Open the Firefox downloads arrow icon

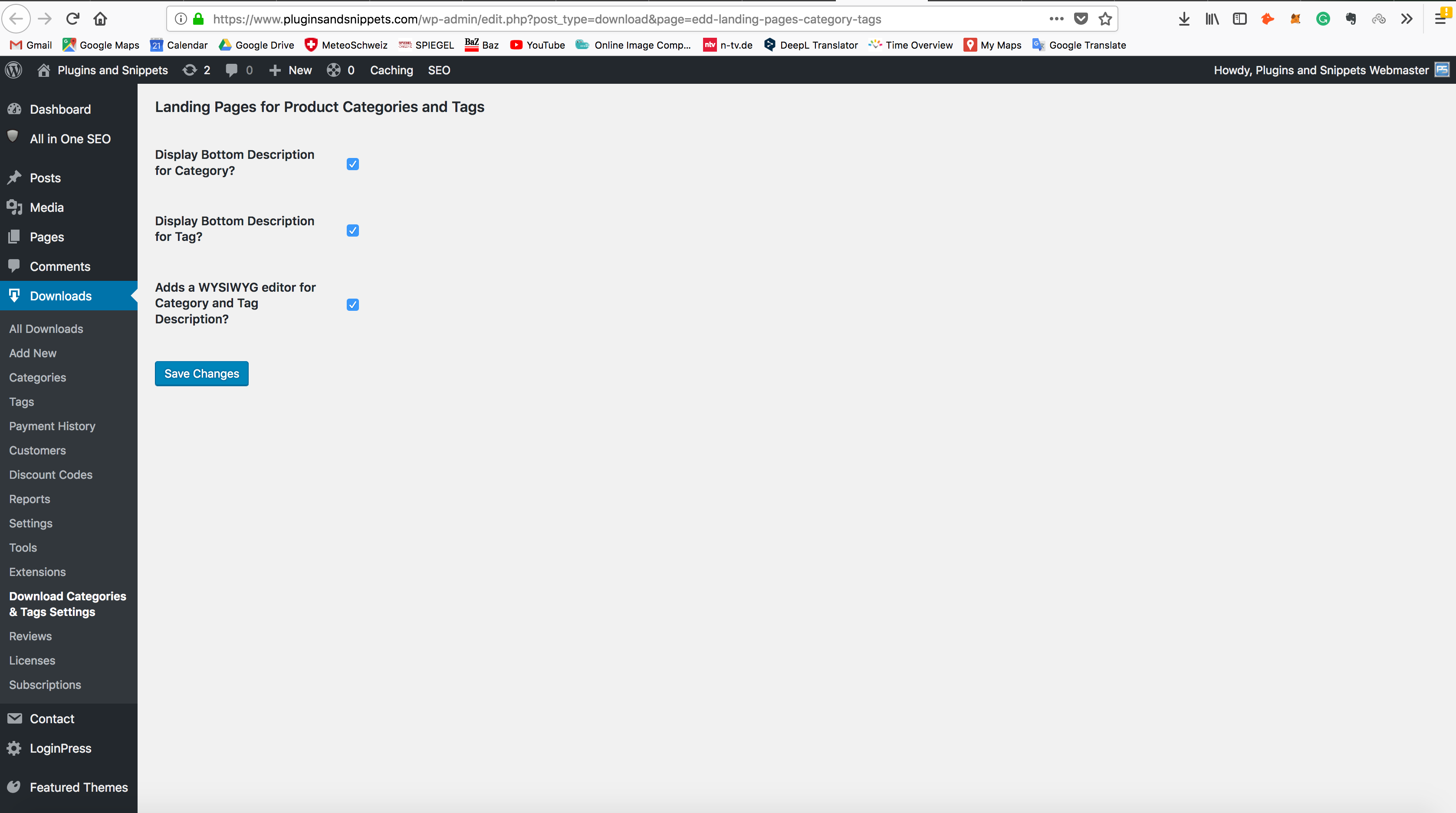[x=1184, y=19]
